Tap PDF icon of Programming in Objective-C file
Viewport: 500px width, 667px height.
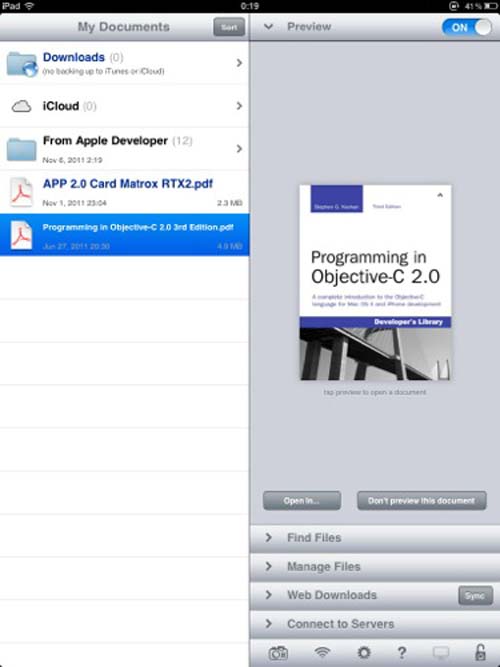pos(21,235)
